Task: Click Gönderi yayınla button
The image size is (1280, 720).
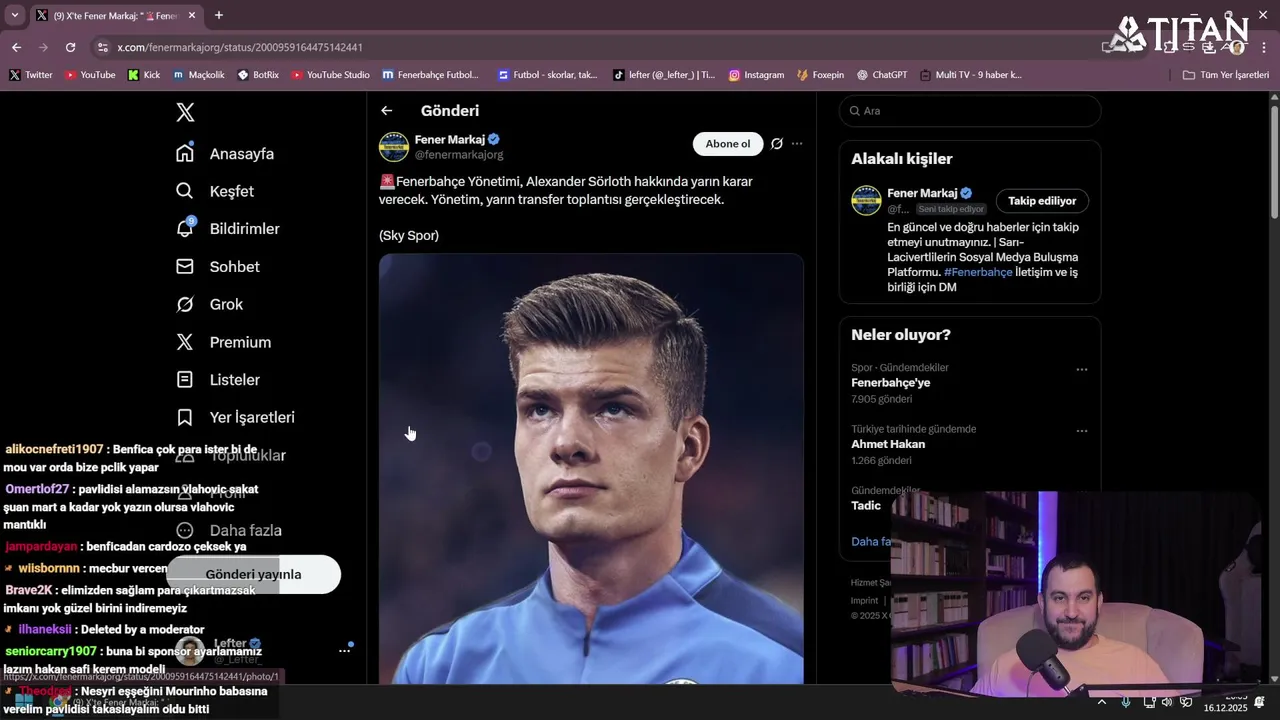Action: tap(253, 574)
